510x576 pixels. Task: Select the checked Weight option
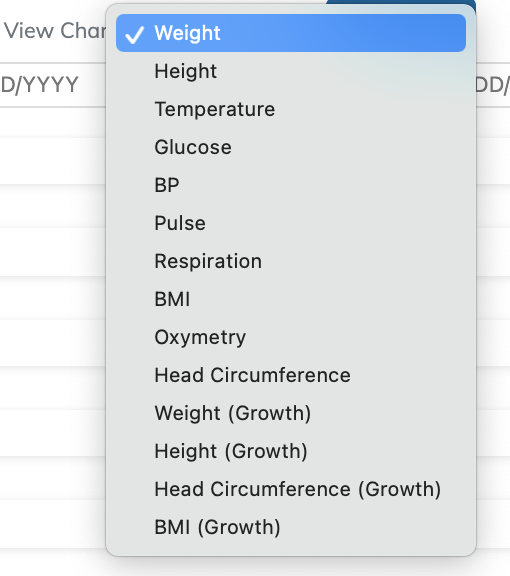point(291,33)
